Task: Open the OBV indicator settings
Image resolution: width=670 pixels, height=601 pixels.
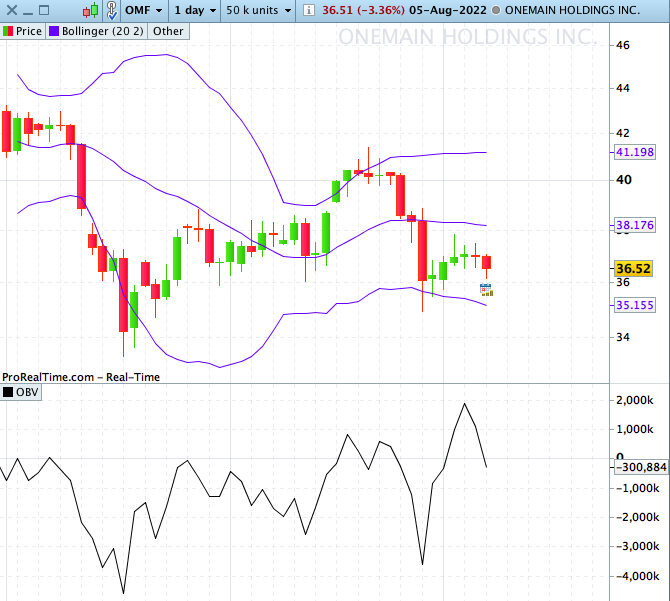Action: pyautogui.click(x=21, y=392)
